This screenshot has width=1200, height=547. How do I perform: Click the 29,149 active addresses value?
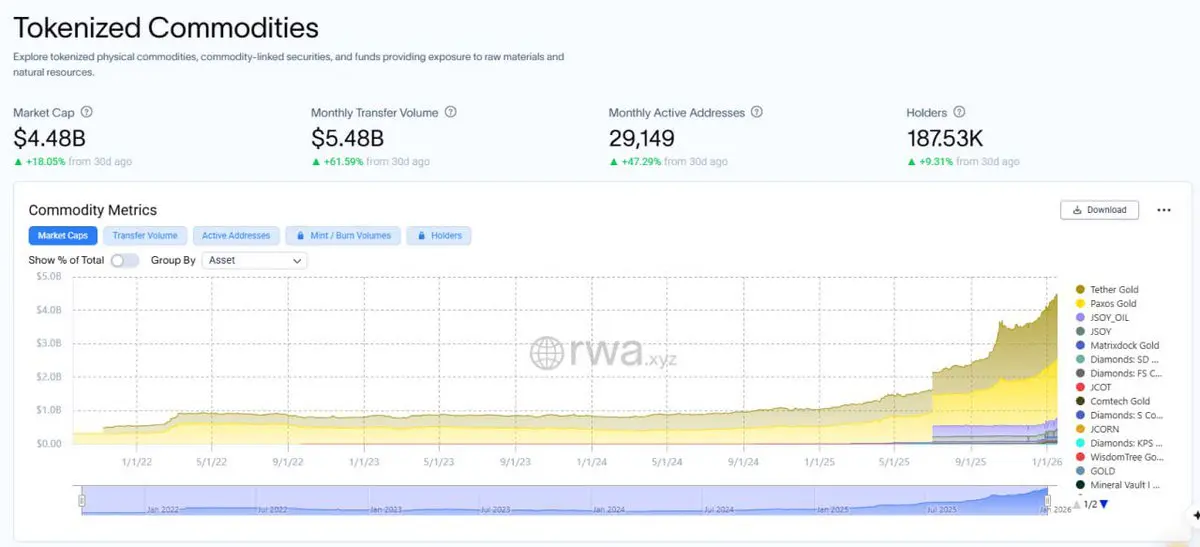(x=641, y=138)
